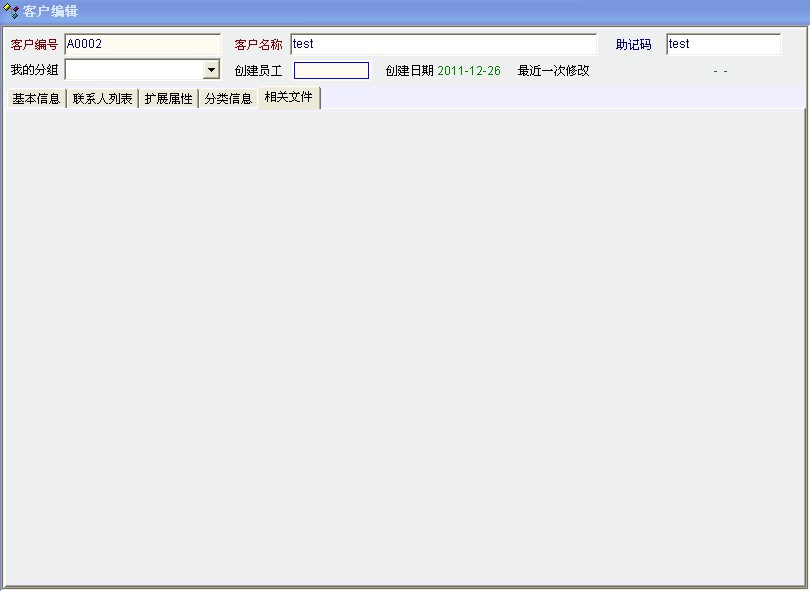Switch to the 基本信息 tab

coord(36,99)
